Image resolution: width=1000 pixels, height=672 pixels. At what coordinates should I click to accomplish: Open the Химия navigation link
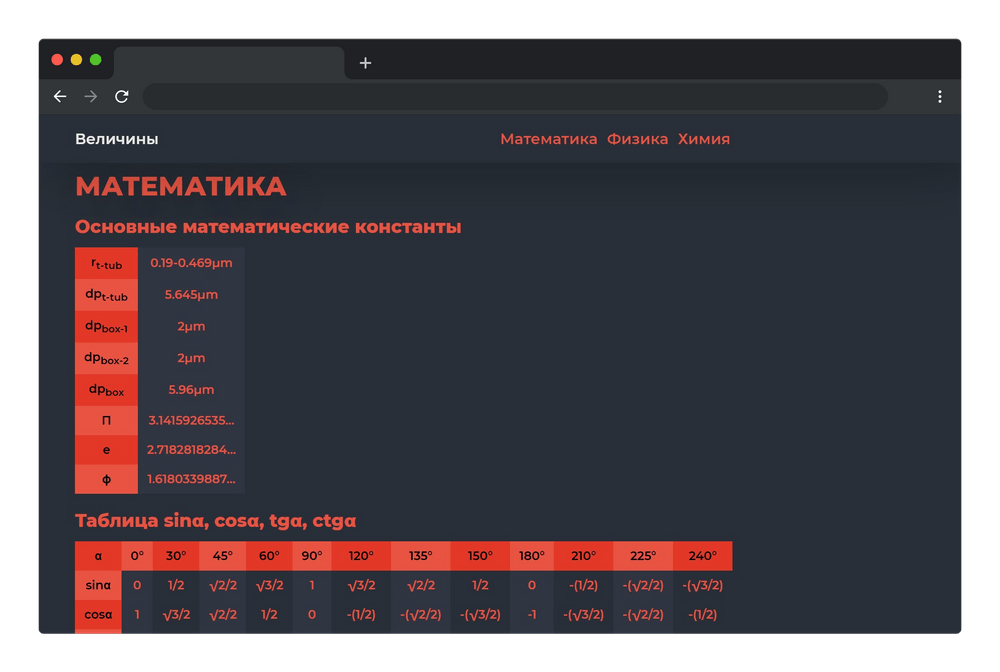(705, 139)
